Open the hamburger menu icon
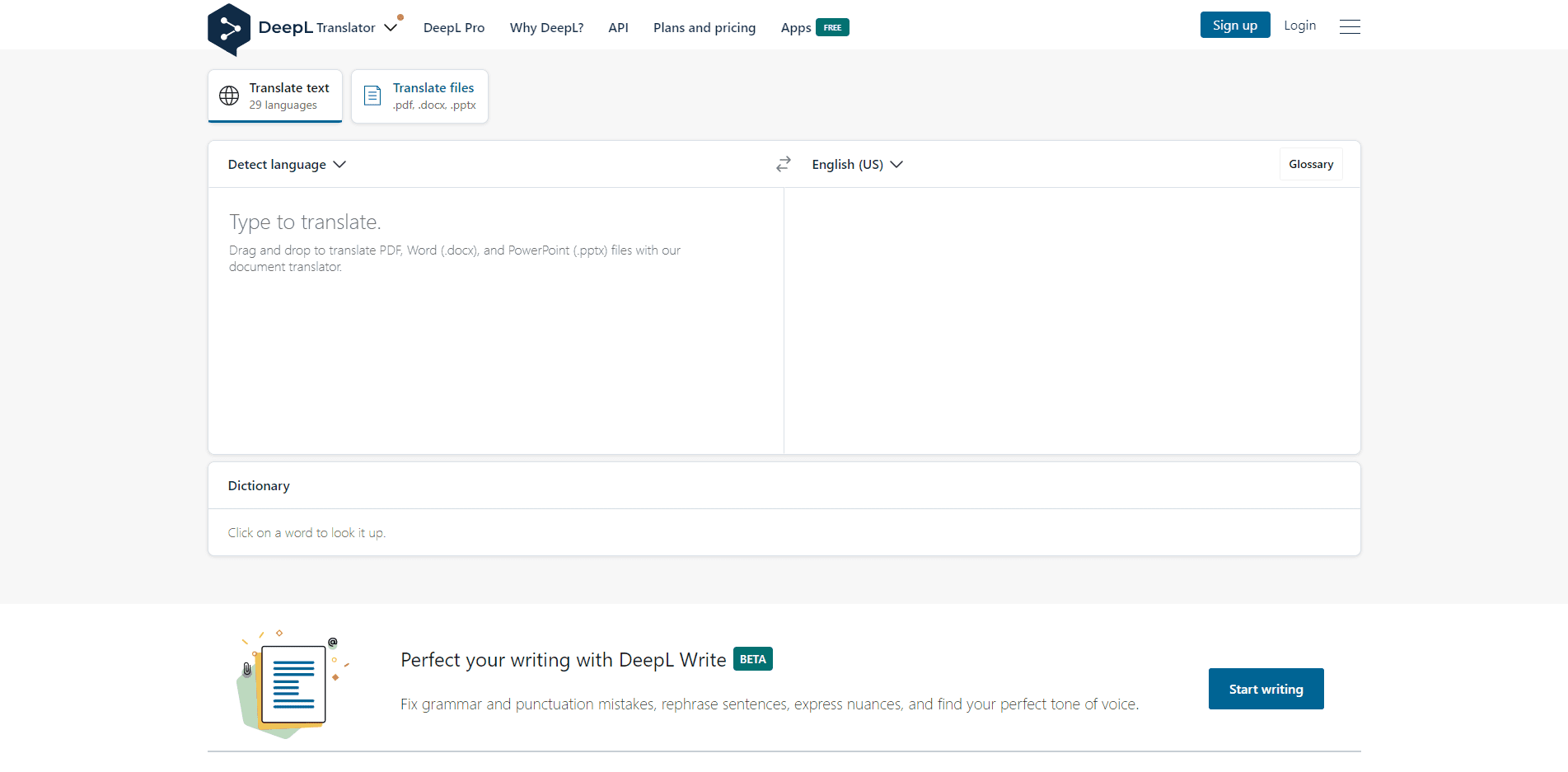1568x772 pixels. tap(1350, 27)
